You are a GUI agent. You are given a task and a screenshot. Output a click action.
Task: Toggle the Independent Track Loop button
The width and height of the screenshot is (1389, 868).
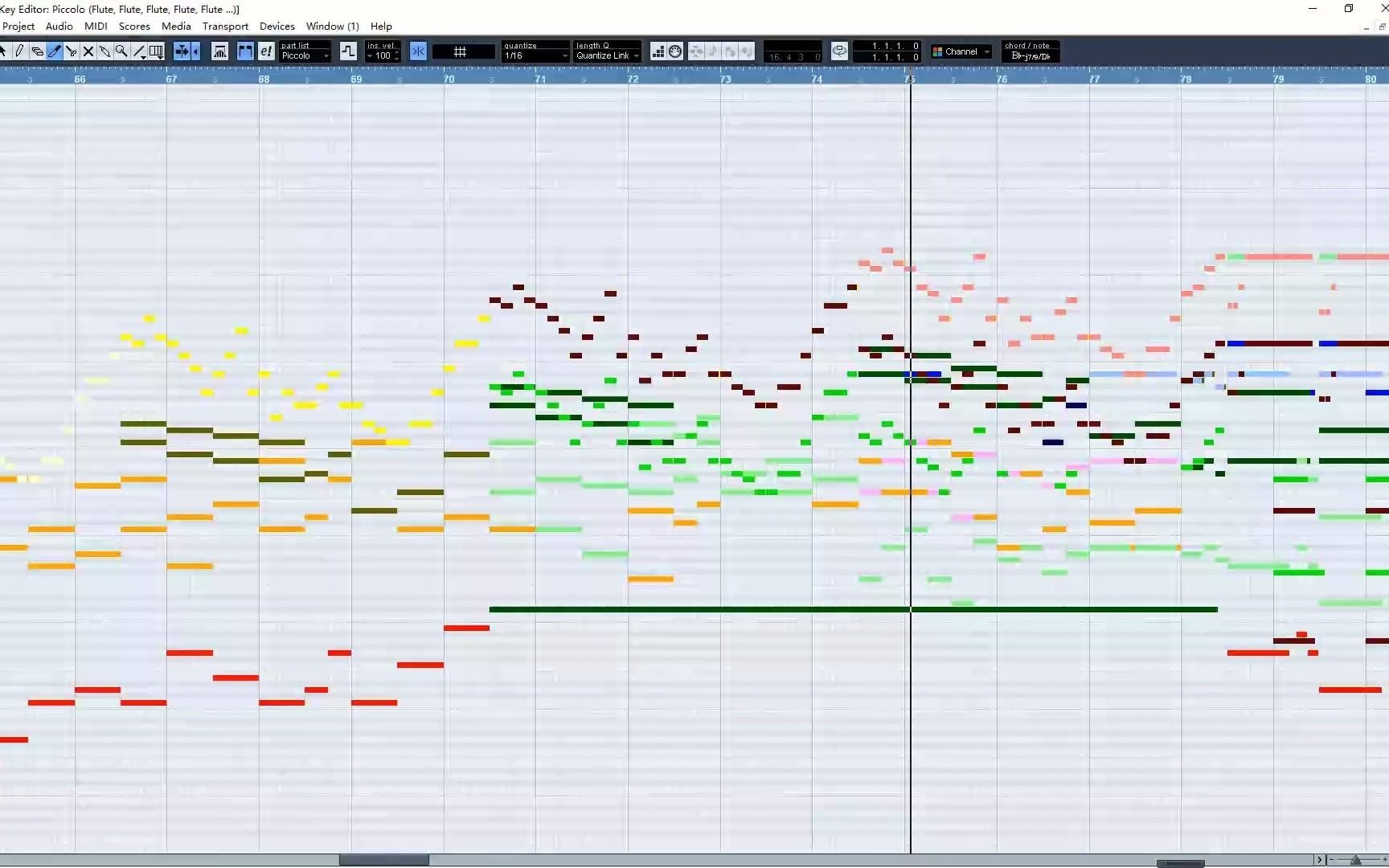point(839,51)
